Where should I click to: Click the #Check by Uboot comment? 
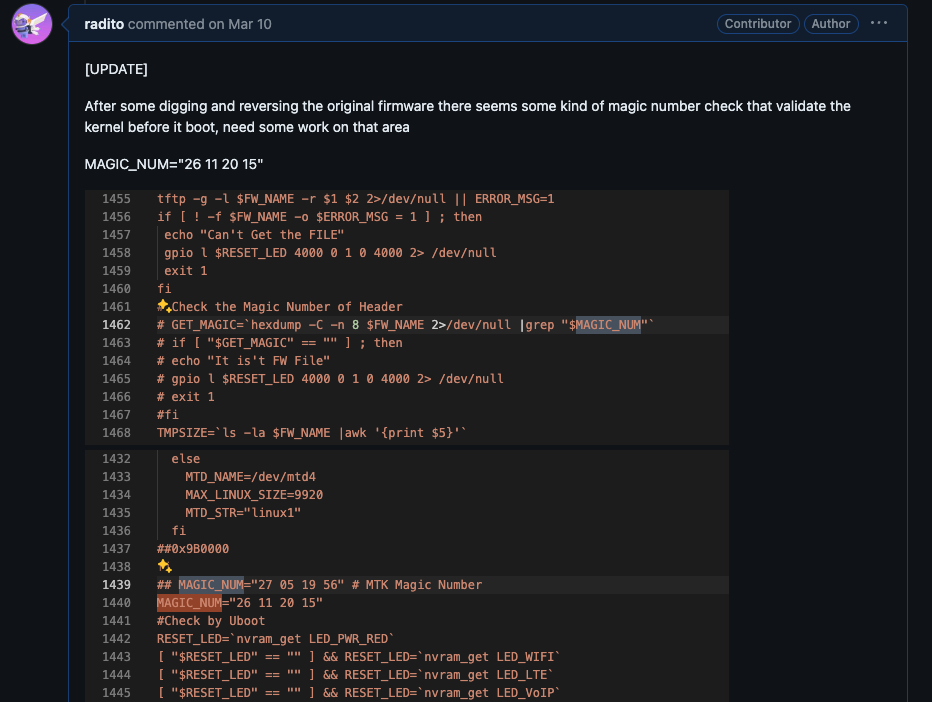(x=210, y=621)
